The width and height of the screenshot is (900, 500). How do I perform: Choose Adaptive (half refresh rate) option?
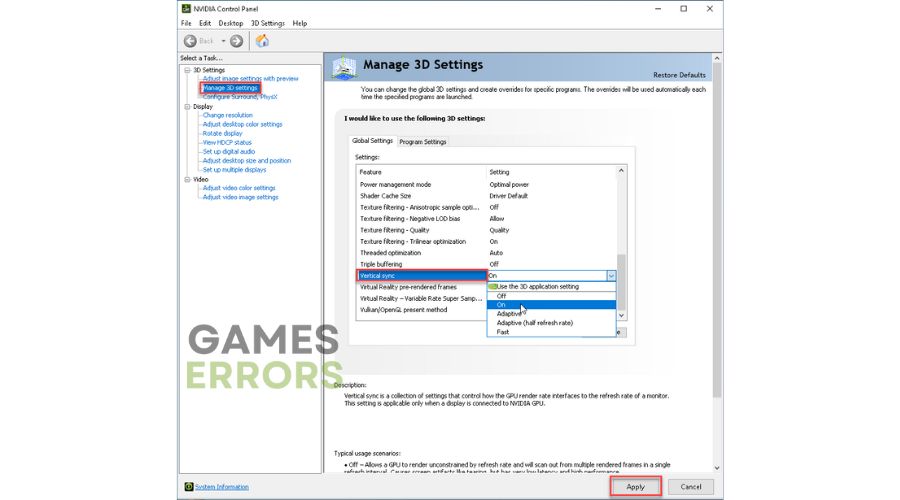click(x=551, y=323)
